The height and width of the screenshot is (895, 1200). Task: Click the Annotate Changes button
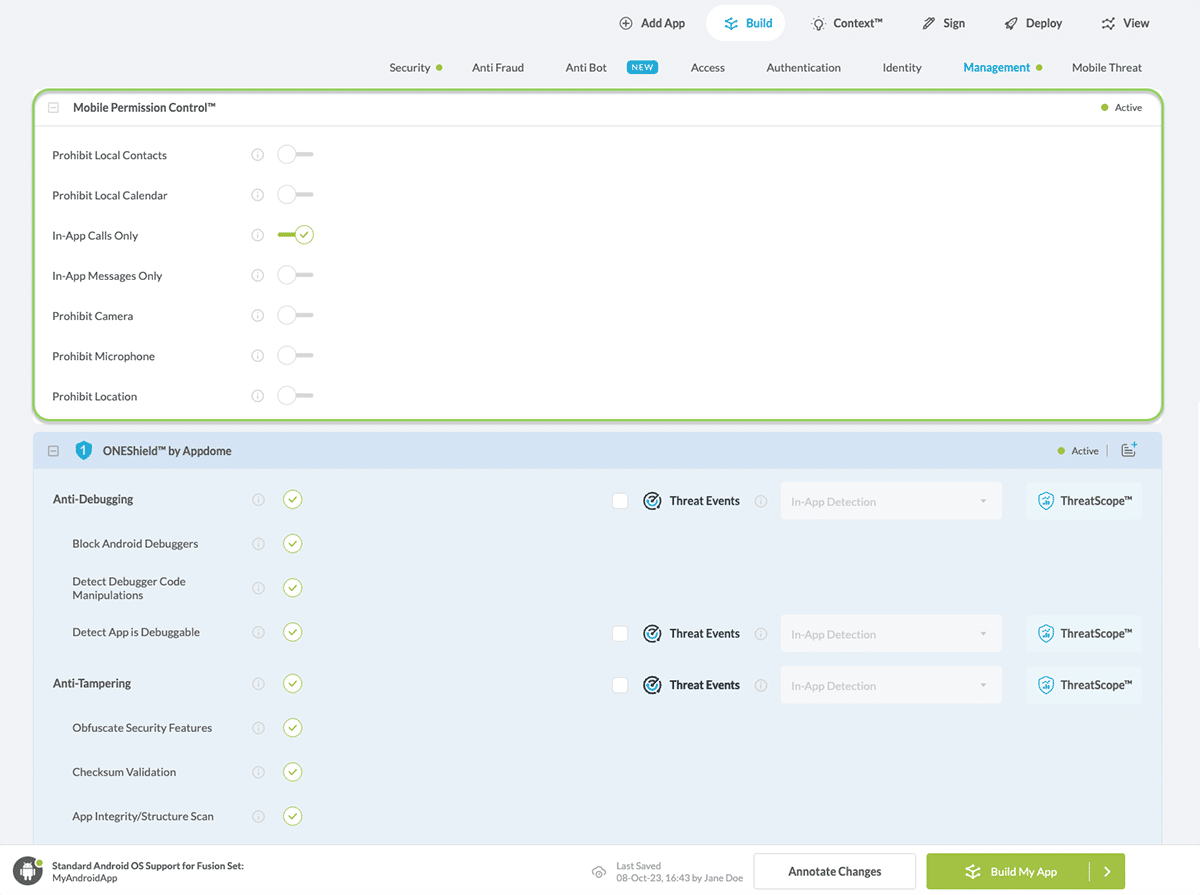[834, 871]
